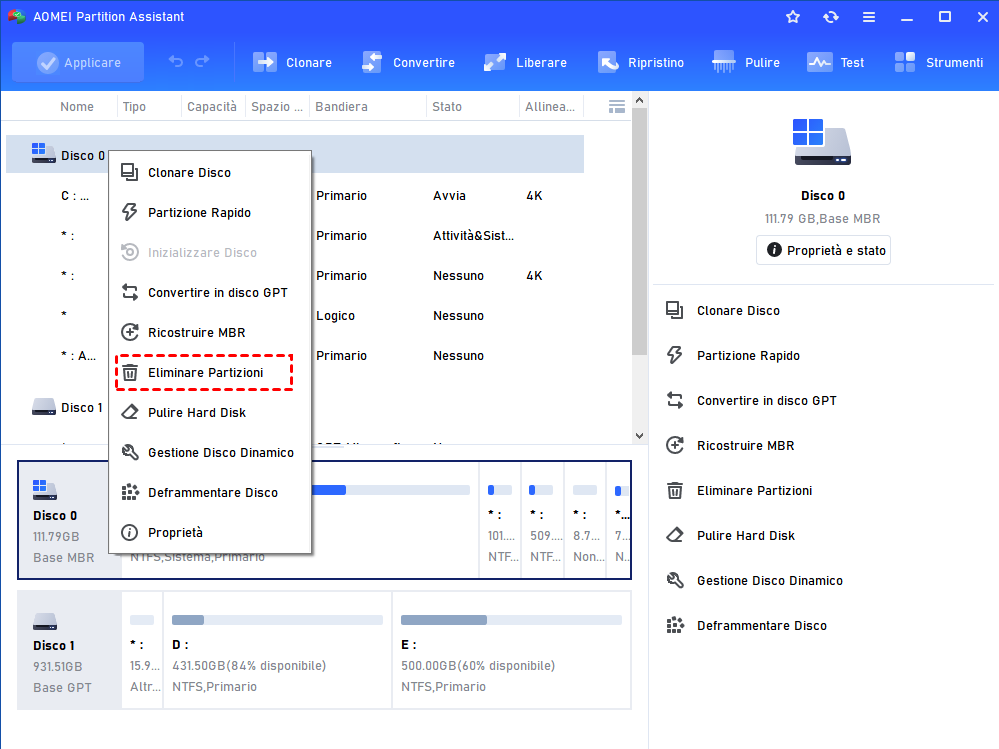Open the Pulire toolbar menu
Viewport: 999px width, 749px height.
click(x=745, y=62)
